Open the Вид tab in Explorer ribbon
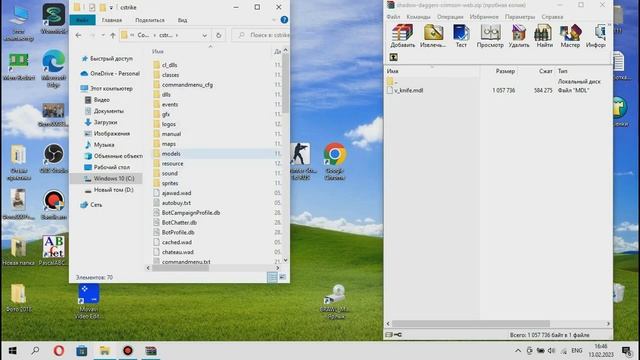 pos(182,20)
